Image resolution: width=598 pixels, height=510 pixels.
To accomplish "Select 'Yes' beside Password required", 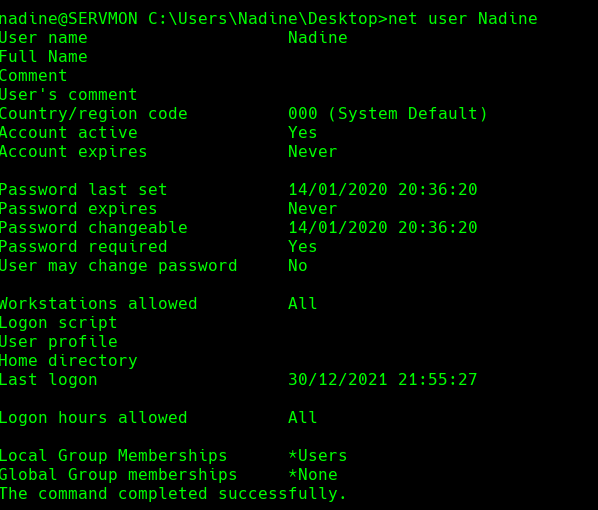I will [x=302, y=247].
